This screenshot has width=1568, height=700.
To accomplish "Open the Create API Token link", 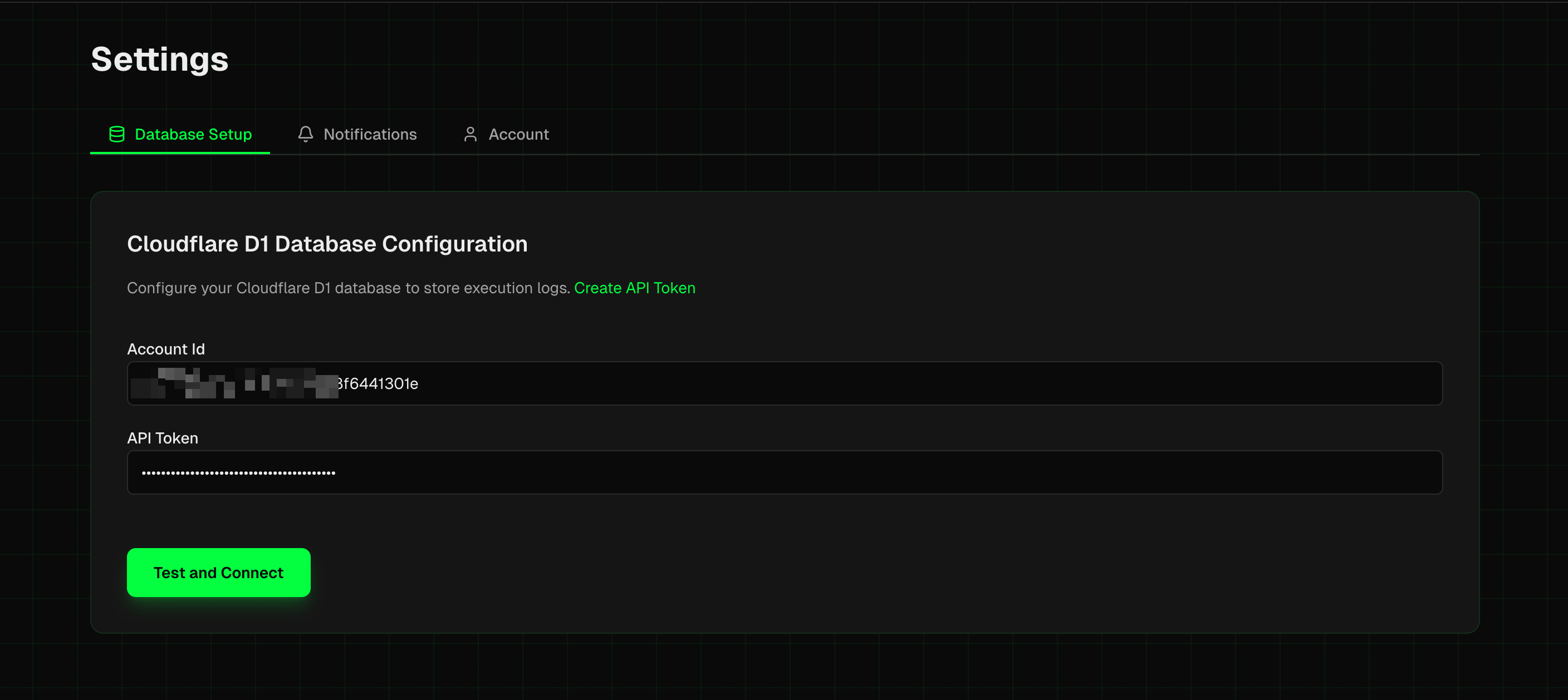I will pyautogui.click(x=635, y=288).
